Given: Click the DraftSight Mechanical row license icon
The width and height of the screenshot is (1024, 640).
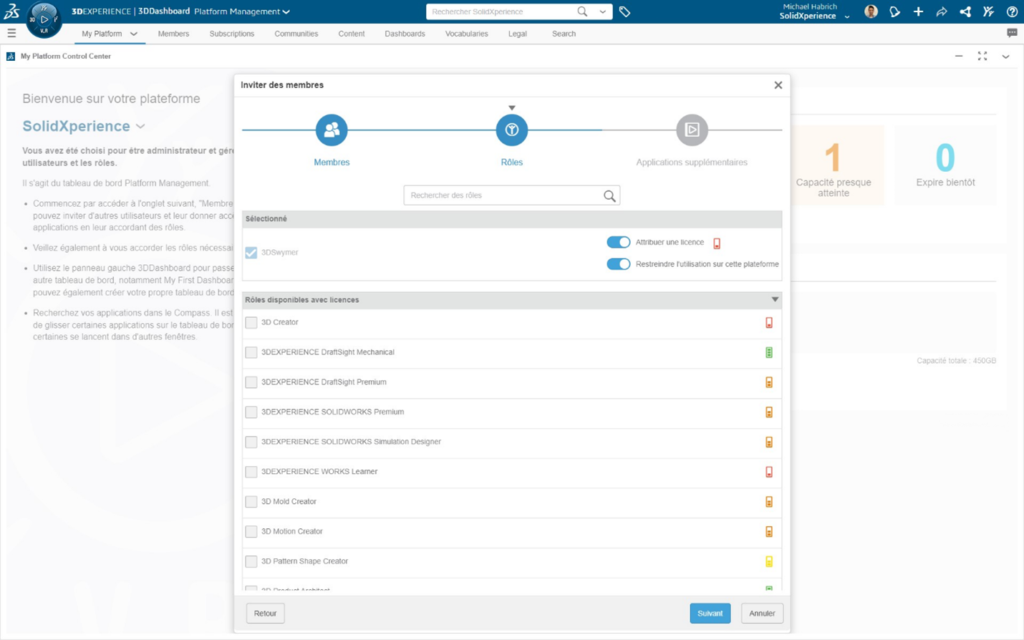Looking at the screenshot, I should (769, 353).
